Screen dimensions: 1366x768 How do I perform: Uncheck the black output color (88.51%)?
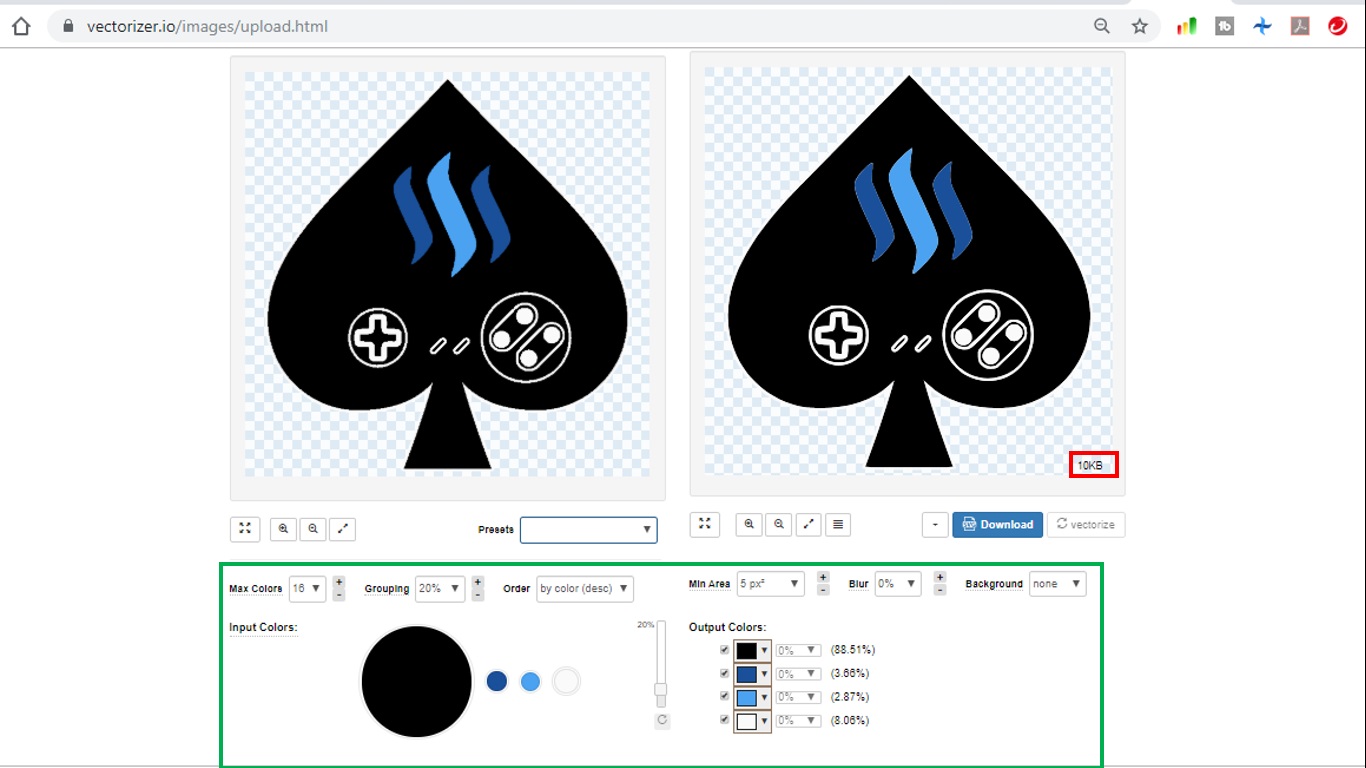click(x=725, y=650)
